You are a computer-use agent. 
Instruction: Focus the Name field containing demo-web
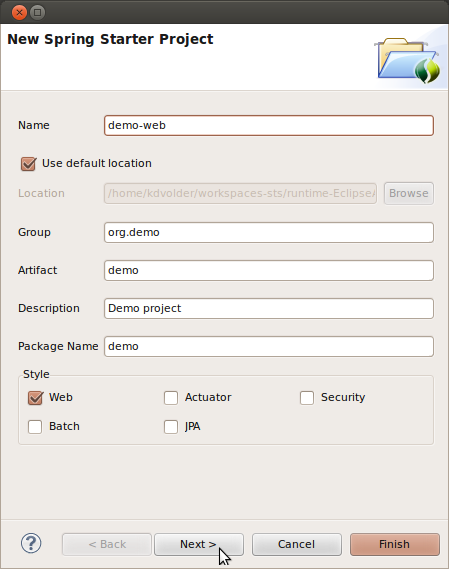point(269,126)
